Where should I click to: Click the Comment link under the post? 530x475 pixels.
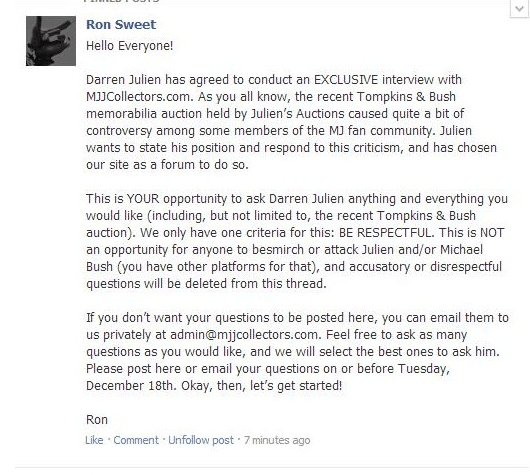point(136,440)
